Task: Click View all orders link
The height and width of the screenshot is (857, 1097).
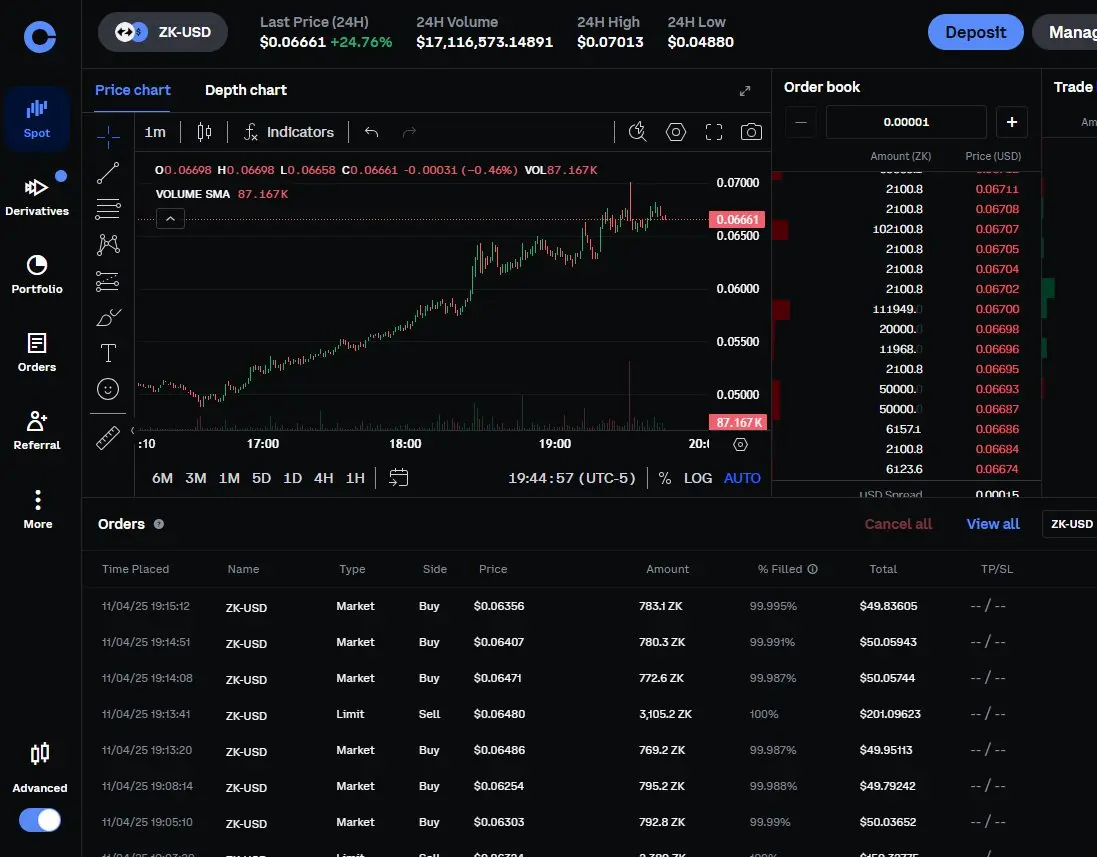Action: (x=993, y=524)
